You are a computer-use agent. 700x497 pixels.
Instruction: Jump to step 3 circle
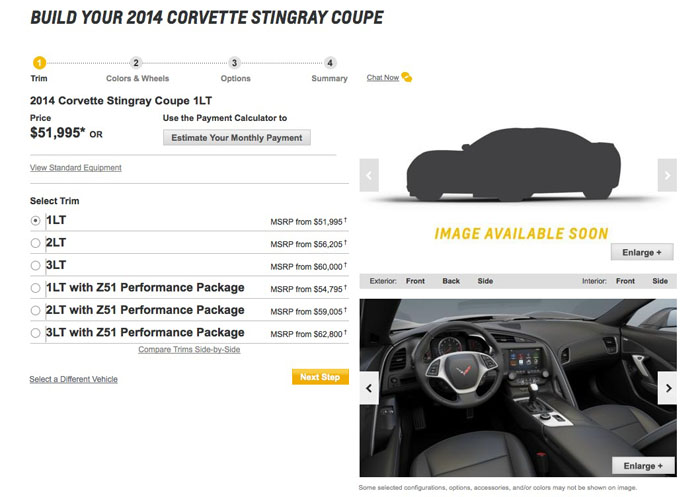234,63
